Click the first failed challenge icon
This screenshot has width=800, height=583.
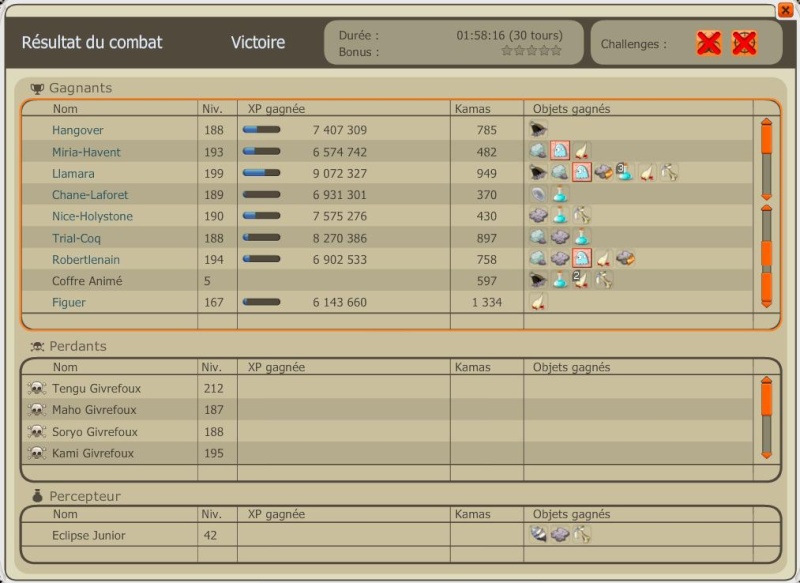[x=709, y=43]
